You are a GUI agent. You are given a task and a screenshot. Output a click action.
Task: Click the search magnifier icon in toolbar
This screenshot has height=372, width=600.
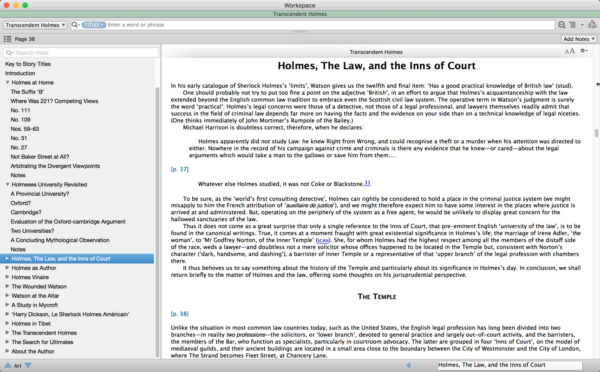click(75, 25)
